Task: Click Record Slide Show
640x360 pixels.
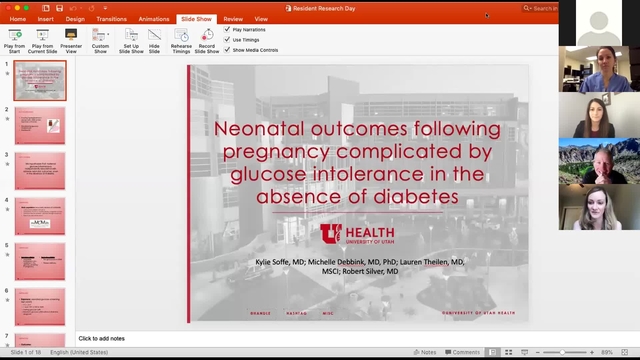Action: coord(207,41)
